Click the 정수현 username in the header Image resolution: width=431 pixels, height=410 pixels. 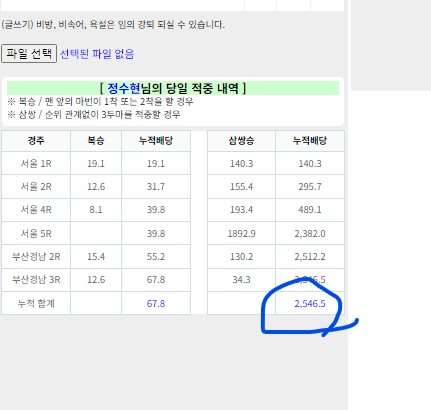click(124, 88)
